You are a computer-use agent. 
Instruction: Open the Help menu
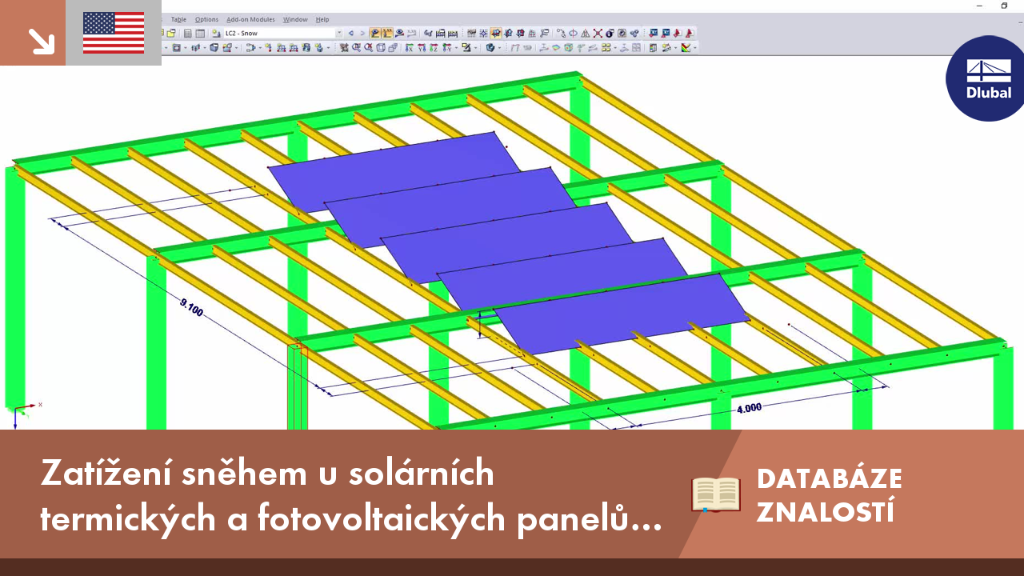pos(322,20)
